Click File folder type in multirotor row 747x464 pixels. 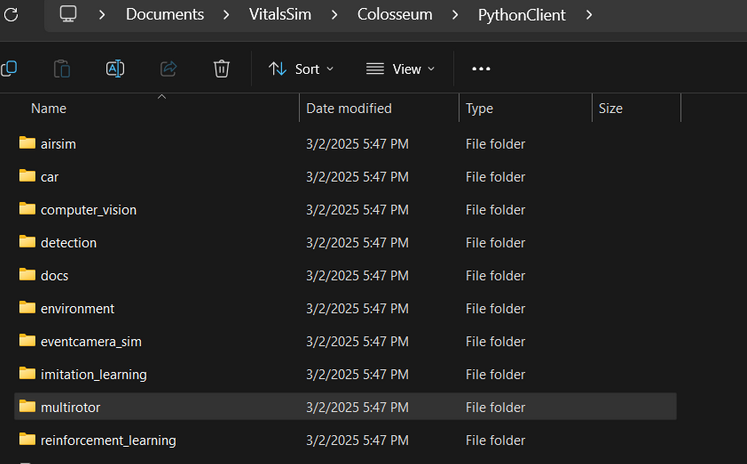coord(495,407)
